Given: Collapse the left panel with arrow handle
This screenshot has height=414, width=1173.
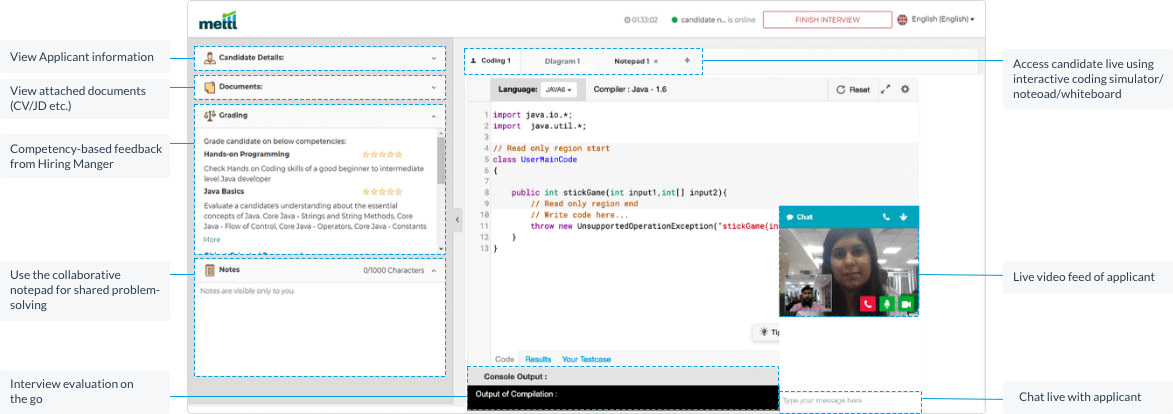Looking at the screenshot, I should tap(457, 218).
